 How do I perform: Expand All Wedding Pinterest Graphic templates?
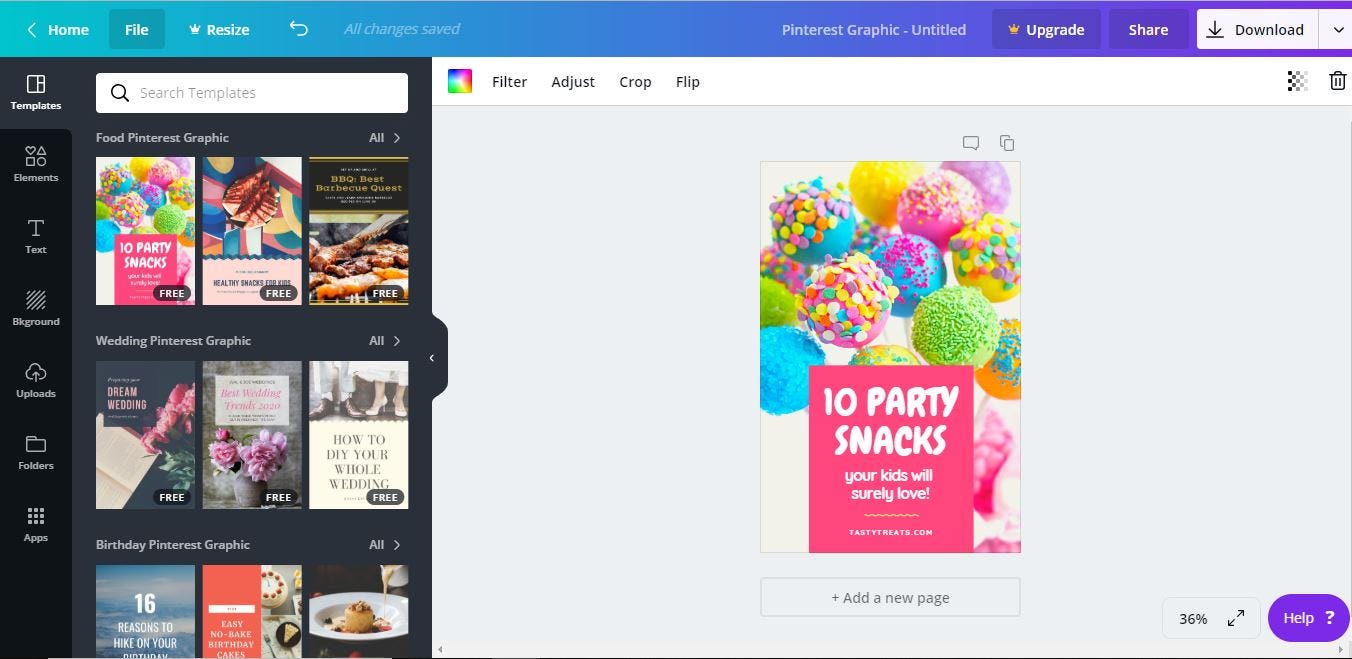pyautogui.click(x=385, y=341)
